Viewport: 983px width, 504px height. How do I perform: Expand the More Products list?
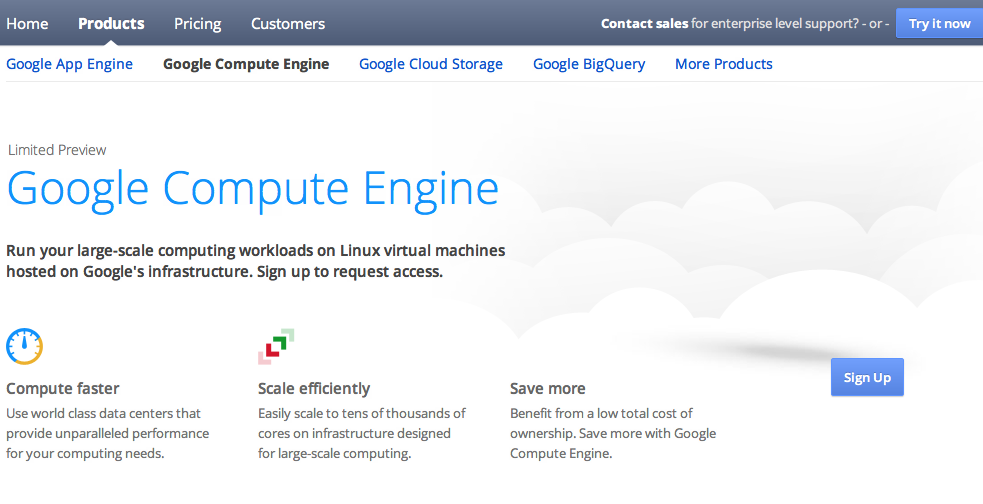point(724,64)
